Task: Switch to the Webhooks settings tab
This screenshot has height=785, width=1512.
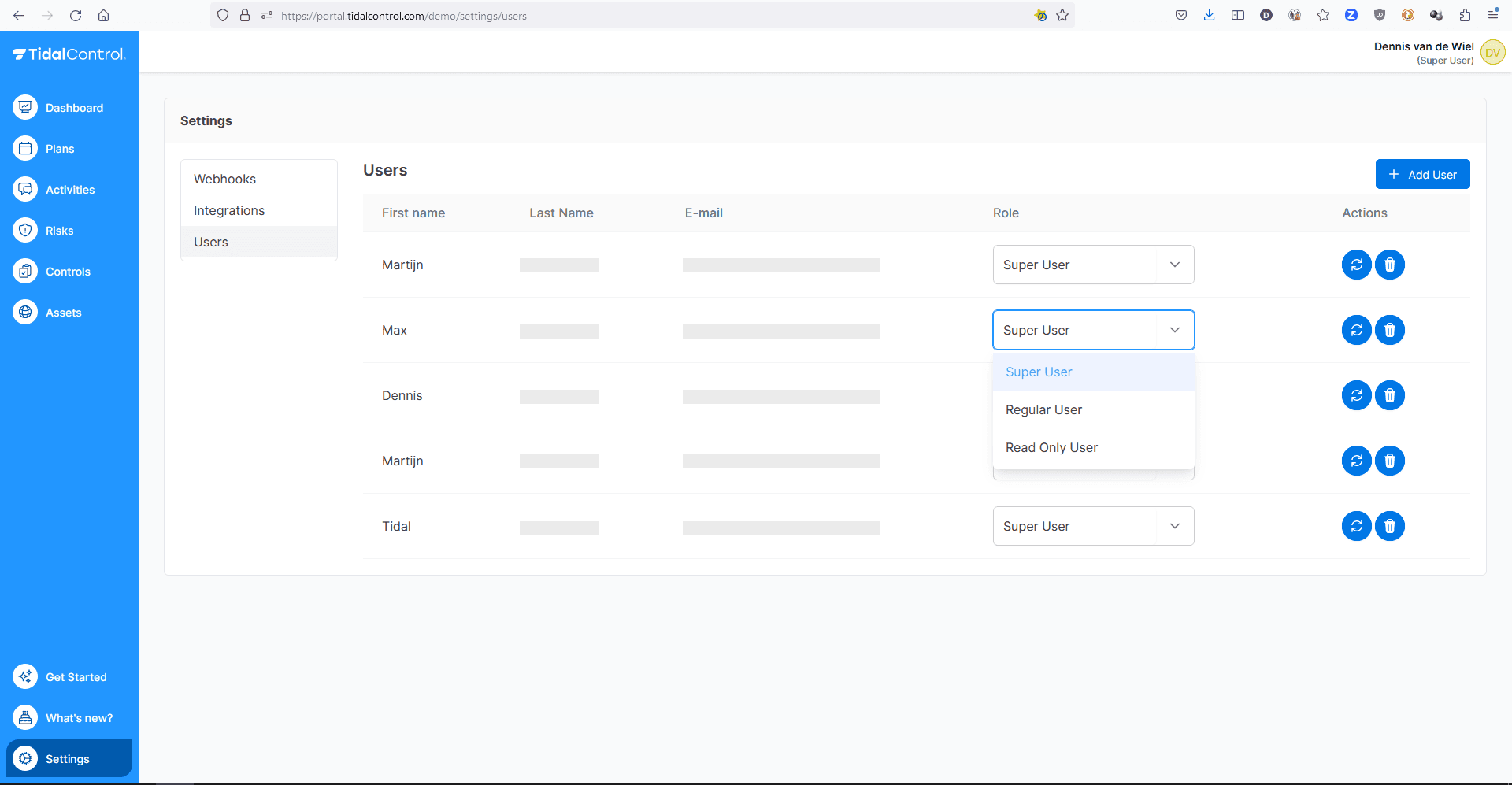Action: [224, 179]
